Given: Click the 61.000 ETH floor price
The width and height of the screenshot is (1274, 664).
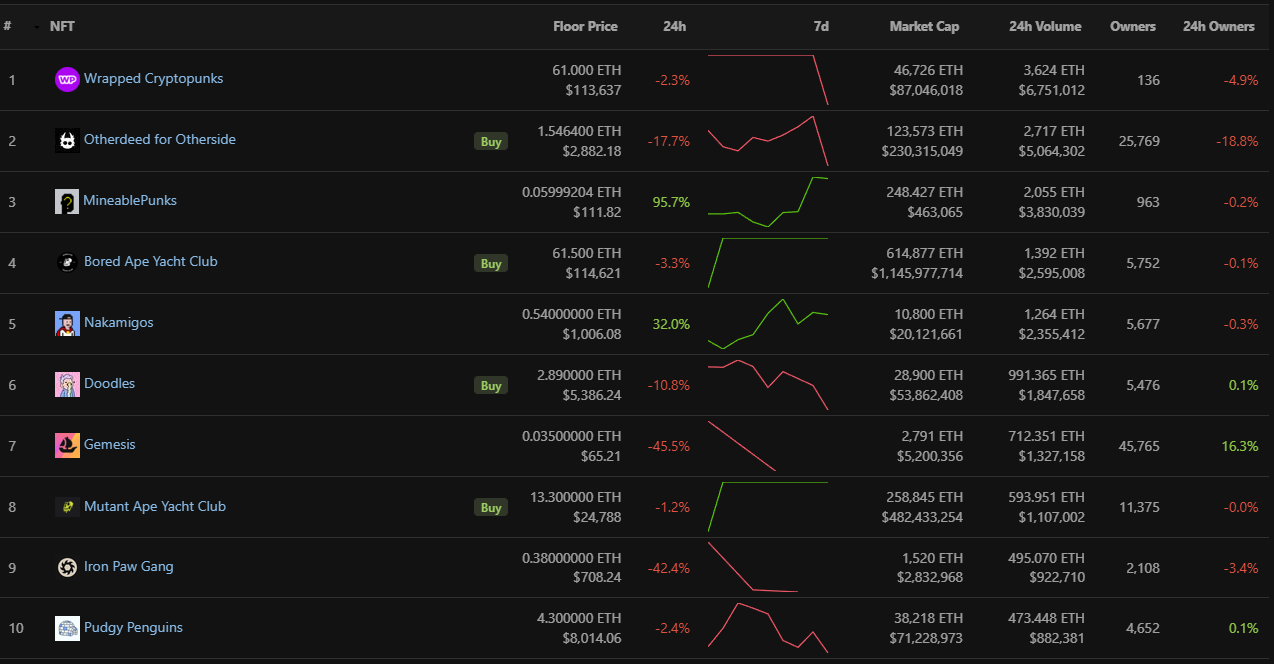Looking at the screenshot, I should point(586,70).
